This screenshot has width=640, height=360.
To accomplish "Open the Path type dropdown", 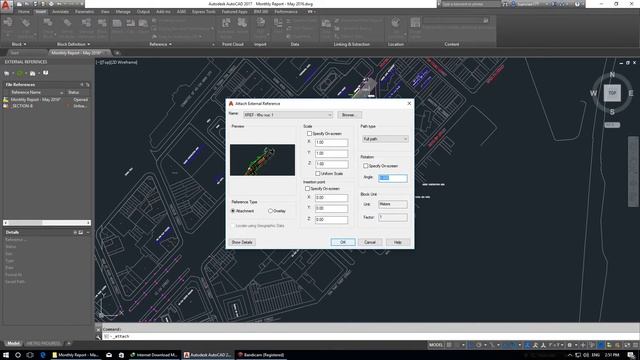I will point(385,139).
